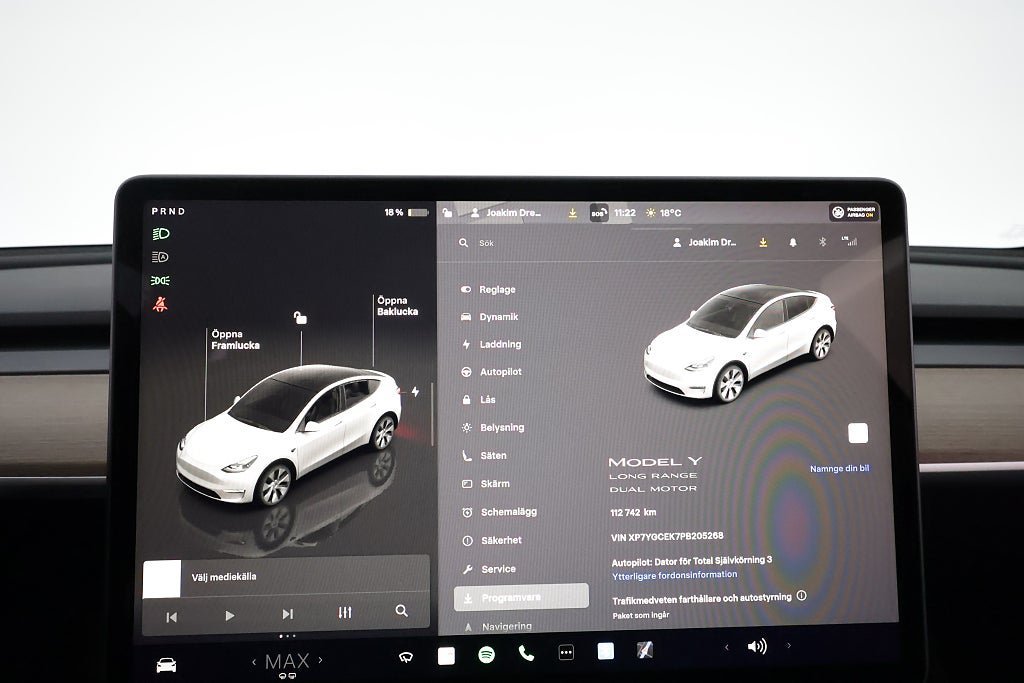Open the media equalizer settings
Image resolution: width=1024 pixels, height=683 pixels.
click(x=345, y=612)
